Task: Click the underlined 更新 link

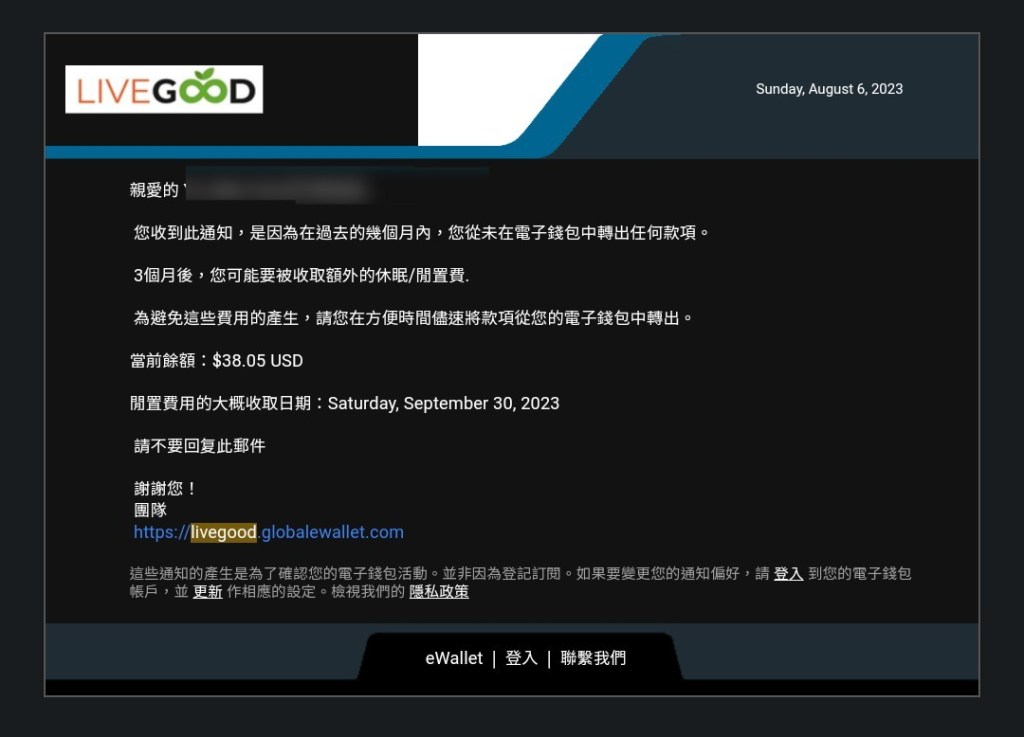Action: 207,592
